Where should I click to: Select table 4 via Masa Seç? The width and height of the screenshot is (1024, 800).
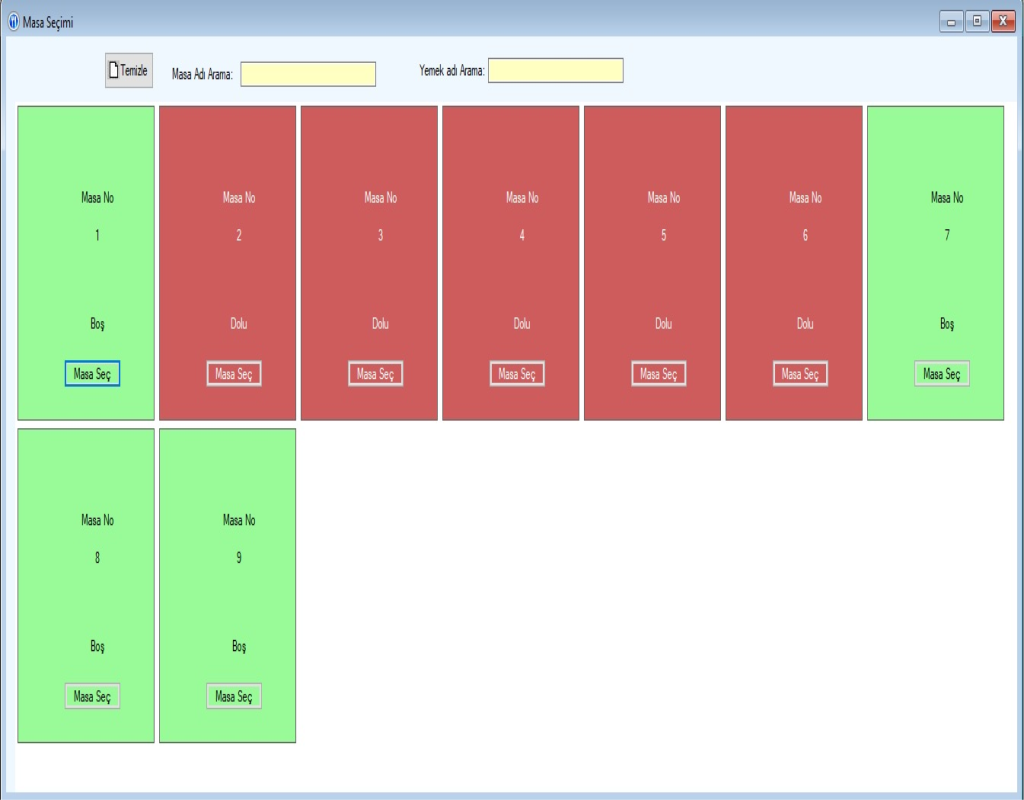[517, 374]
